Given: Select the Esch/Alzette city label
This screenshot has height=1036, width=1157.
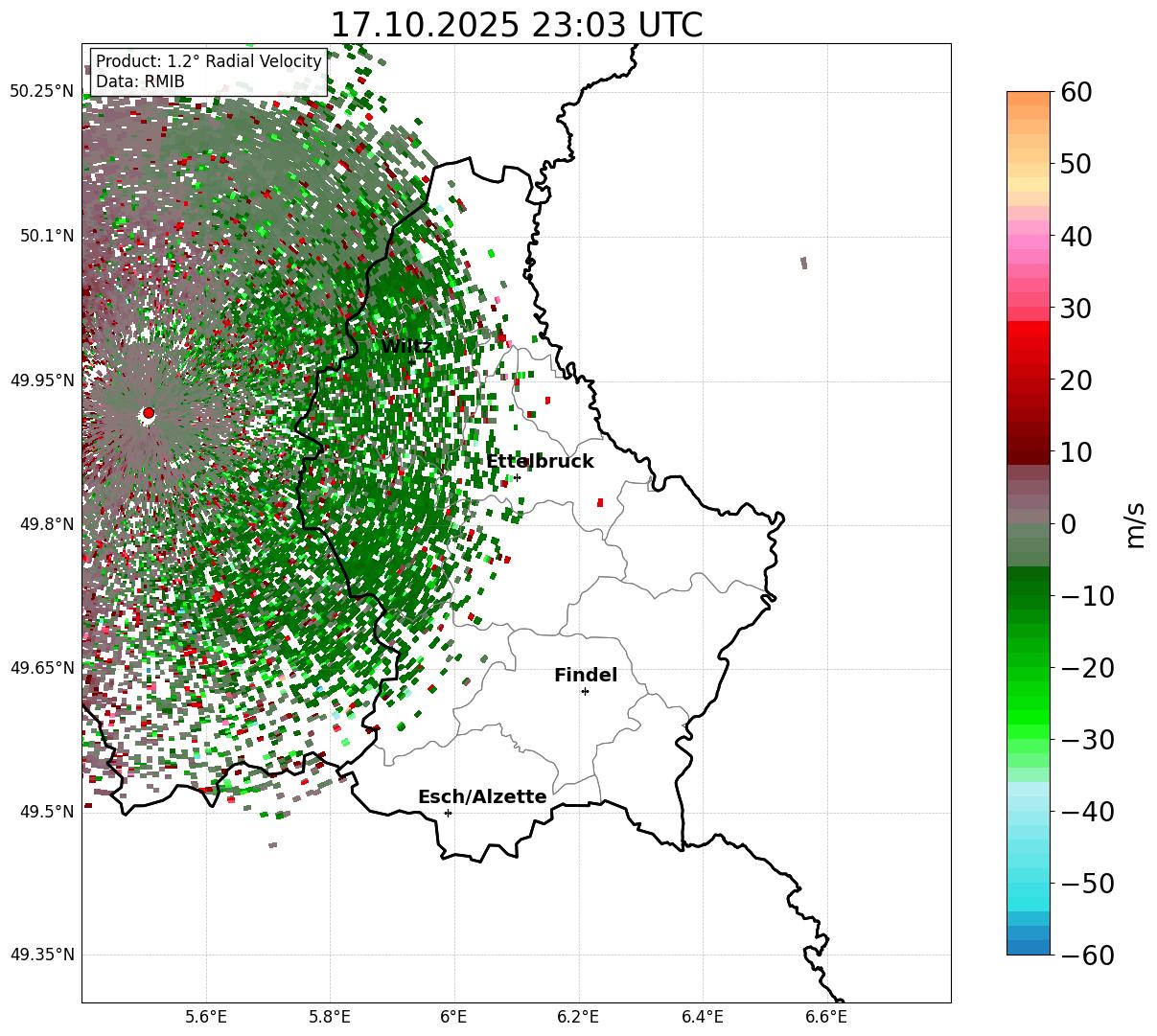Looking at the screenshot, I should pyautogui.click(x=482, y=796).
